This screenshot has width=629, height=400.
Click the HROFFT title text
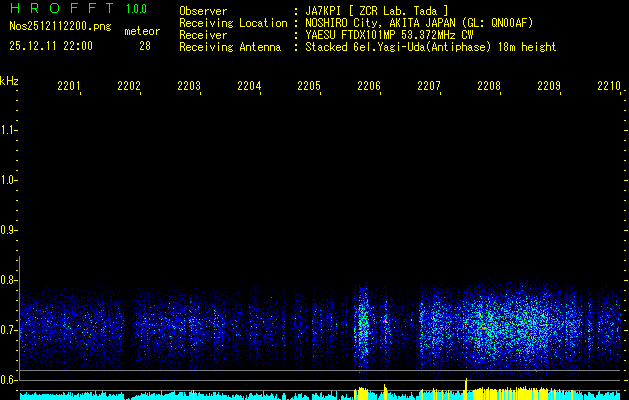(59, 10)
